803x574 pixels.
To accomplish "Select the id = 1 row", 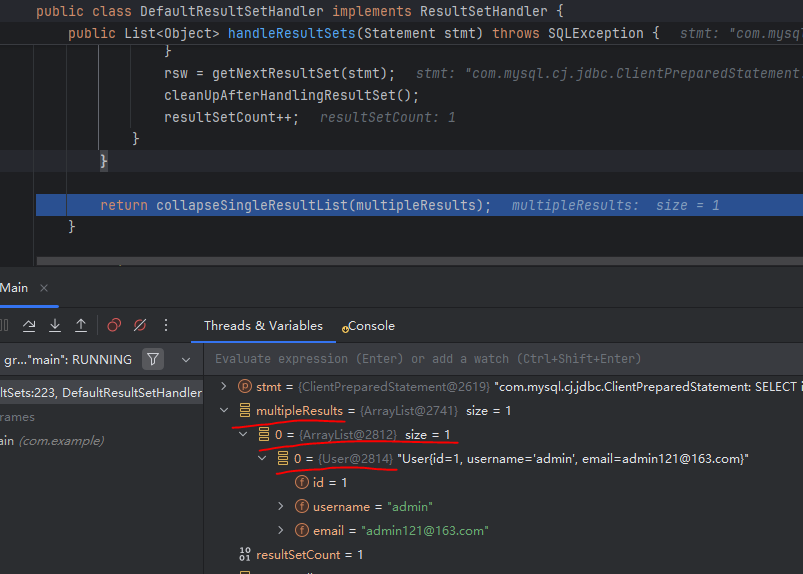I will (x=503, y=482).
